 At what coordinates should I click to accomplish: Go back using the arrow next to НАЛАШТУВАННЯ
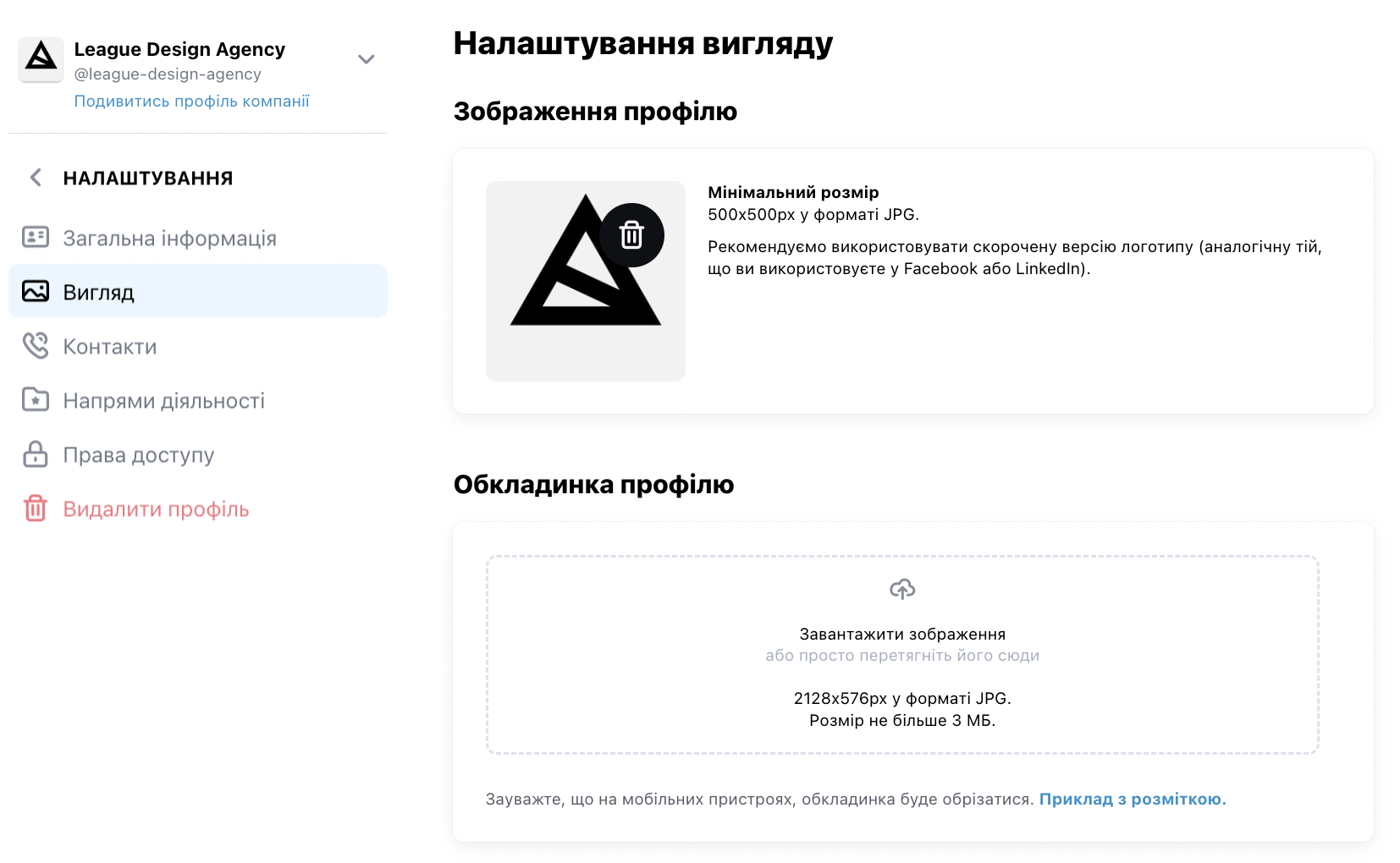[x=36, y=177]
